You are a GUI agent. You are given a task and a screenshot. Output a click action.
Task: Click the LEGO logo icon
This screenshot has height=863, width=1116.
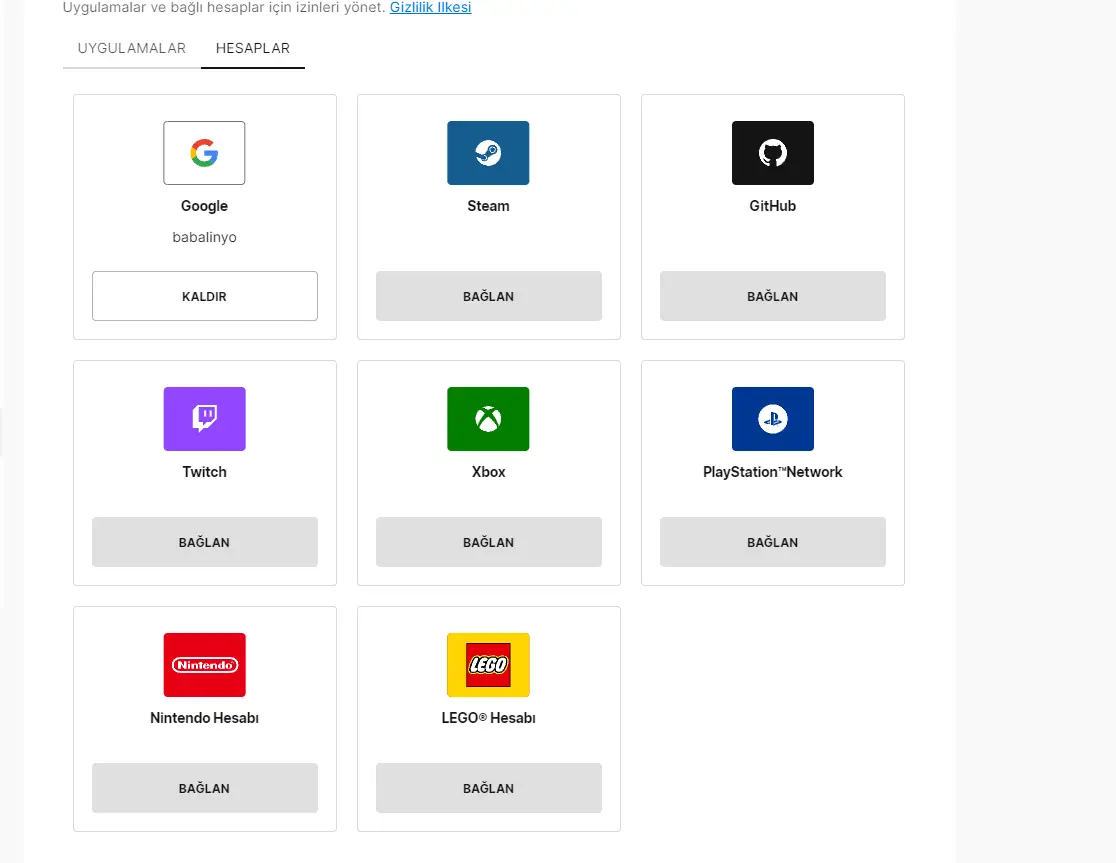pyautogui.click(x=488, y=665)
